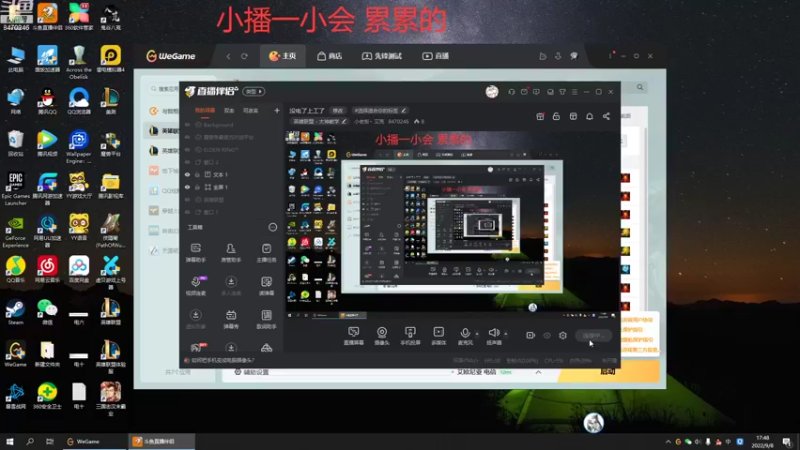800x450 pixels.
Task: Add the 手机投屏 phone casting source
Action: (410, 336)
